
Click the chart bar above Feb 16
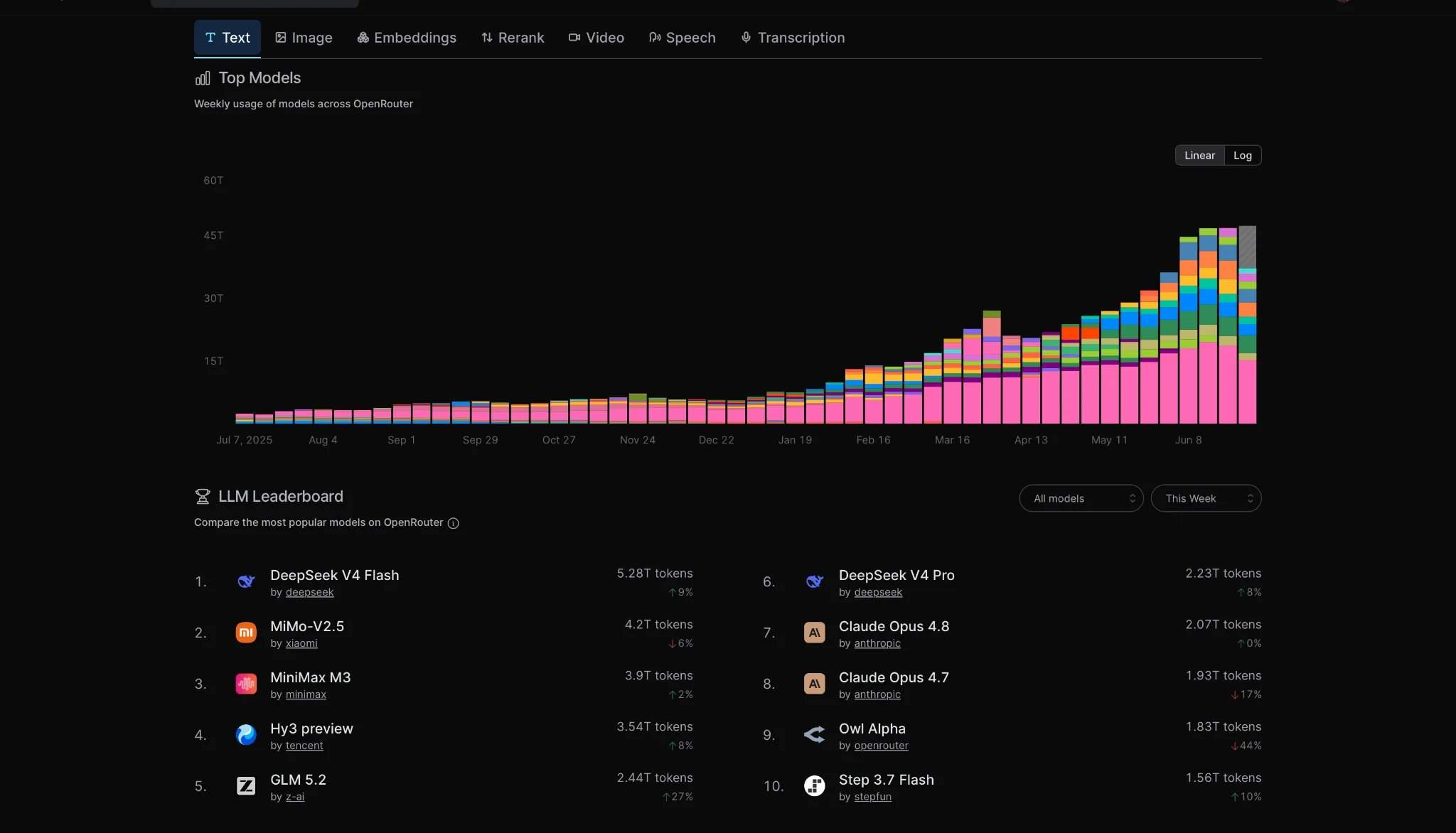874,394
